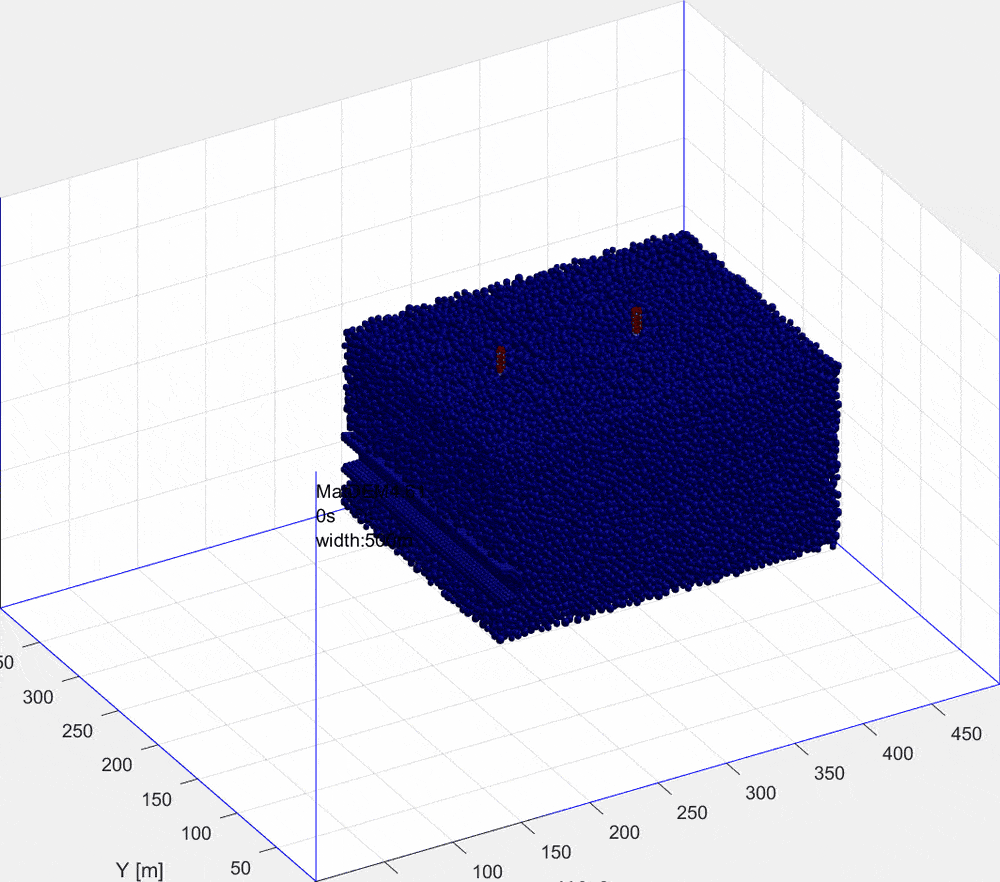Click X-axis tick label 300
This screenshot has width=1000, height=882.
coord(759,793)
